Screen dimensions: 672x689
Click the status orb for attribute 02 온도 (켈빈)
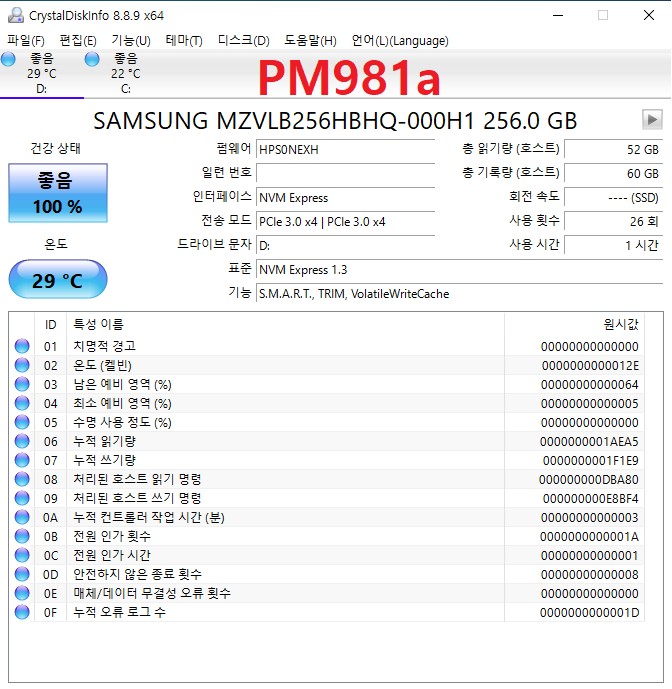[22, 365]
